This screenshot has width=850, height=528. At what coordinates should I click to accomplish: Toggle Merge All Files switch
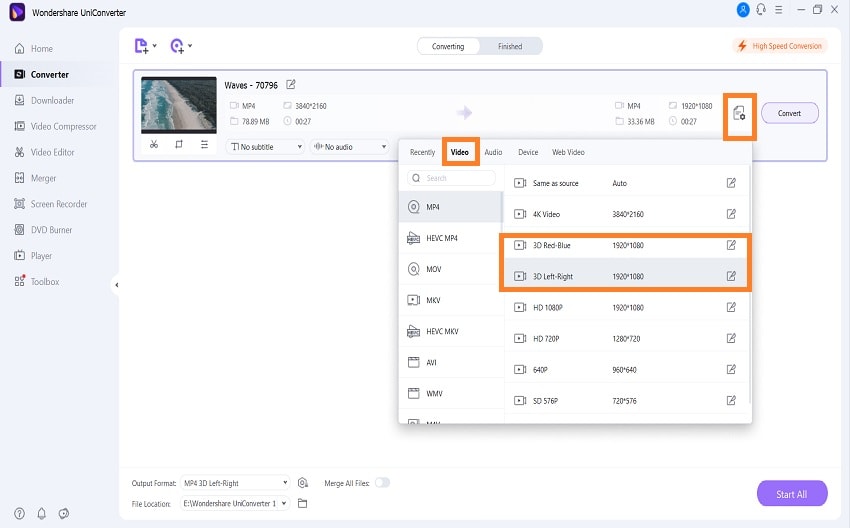coord(382,482)
